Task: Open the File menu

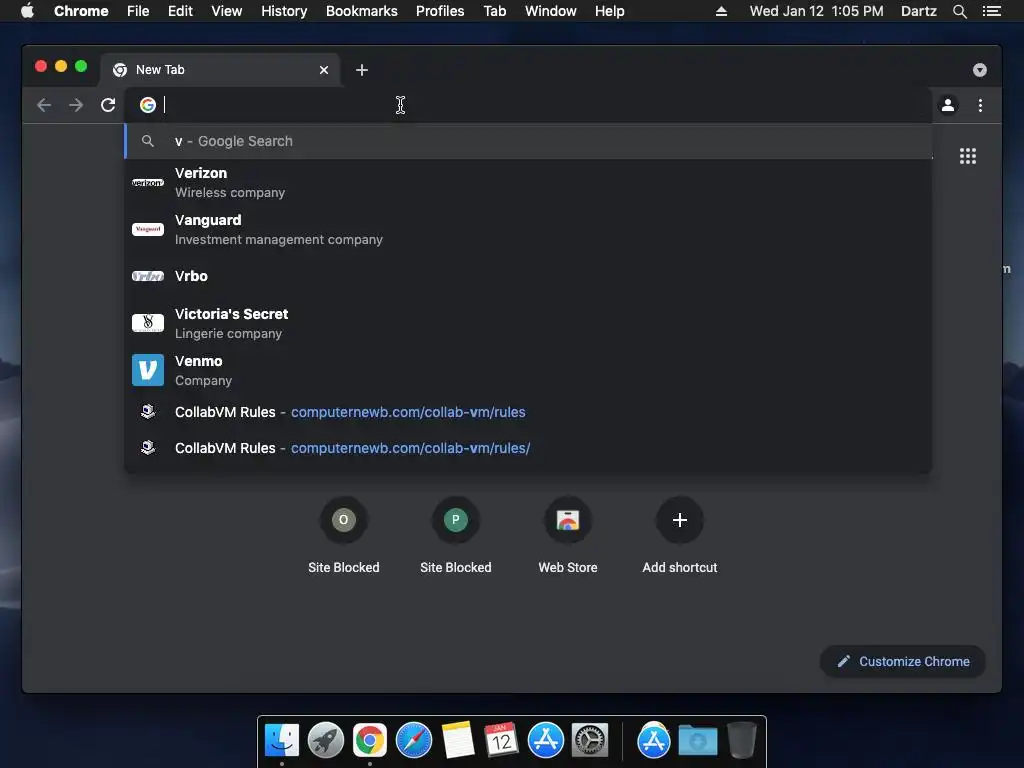Action: click(138, 11)
